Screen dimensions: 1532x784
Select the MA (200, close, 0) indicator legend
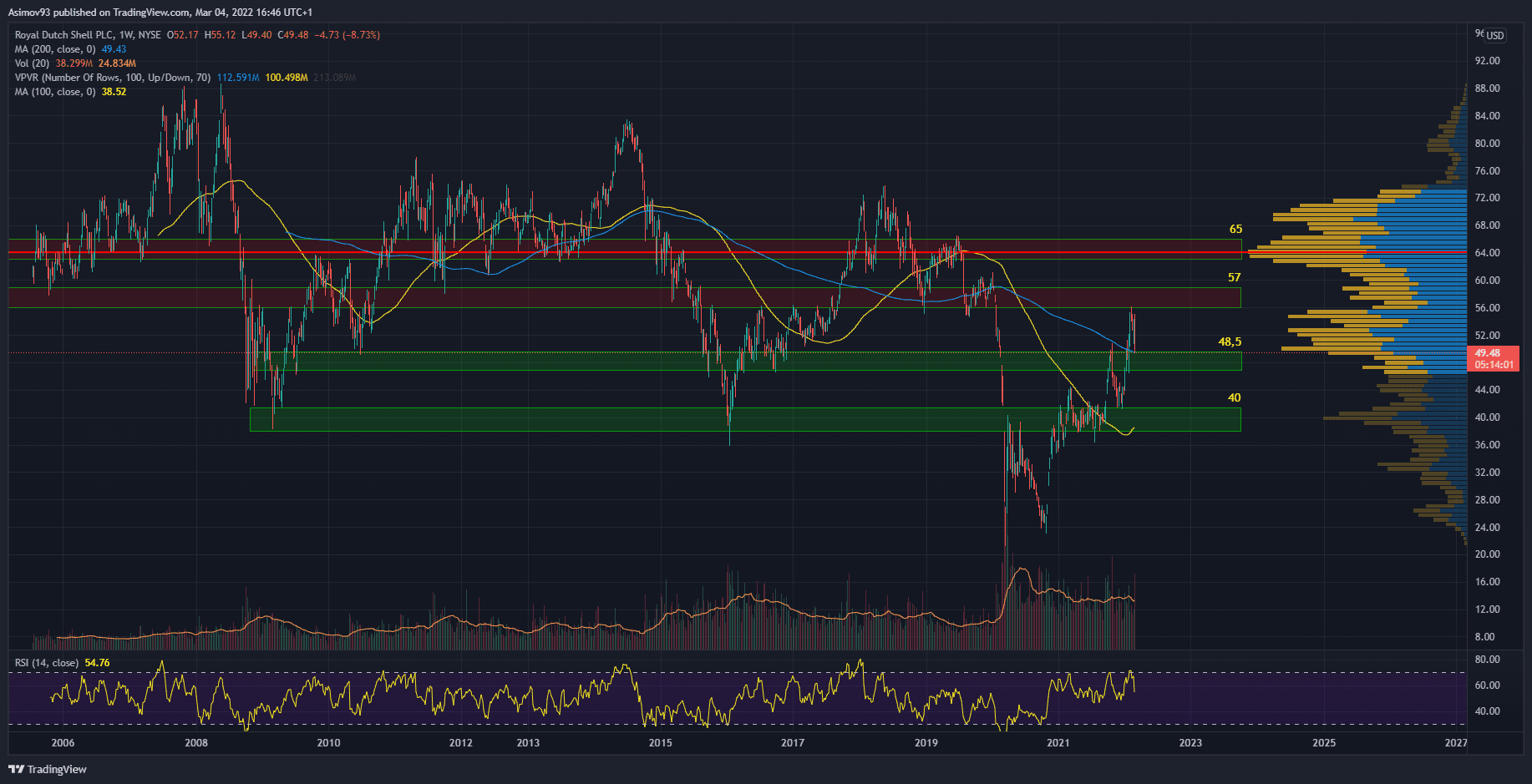(55, 49)
